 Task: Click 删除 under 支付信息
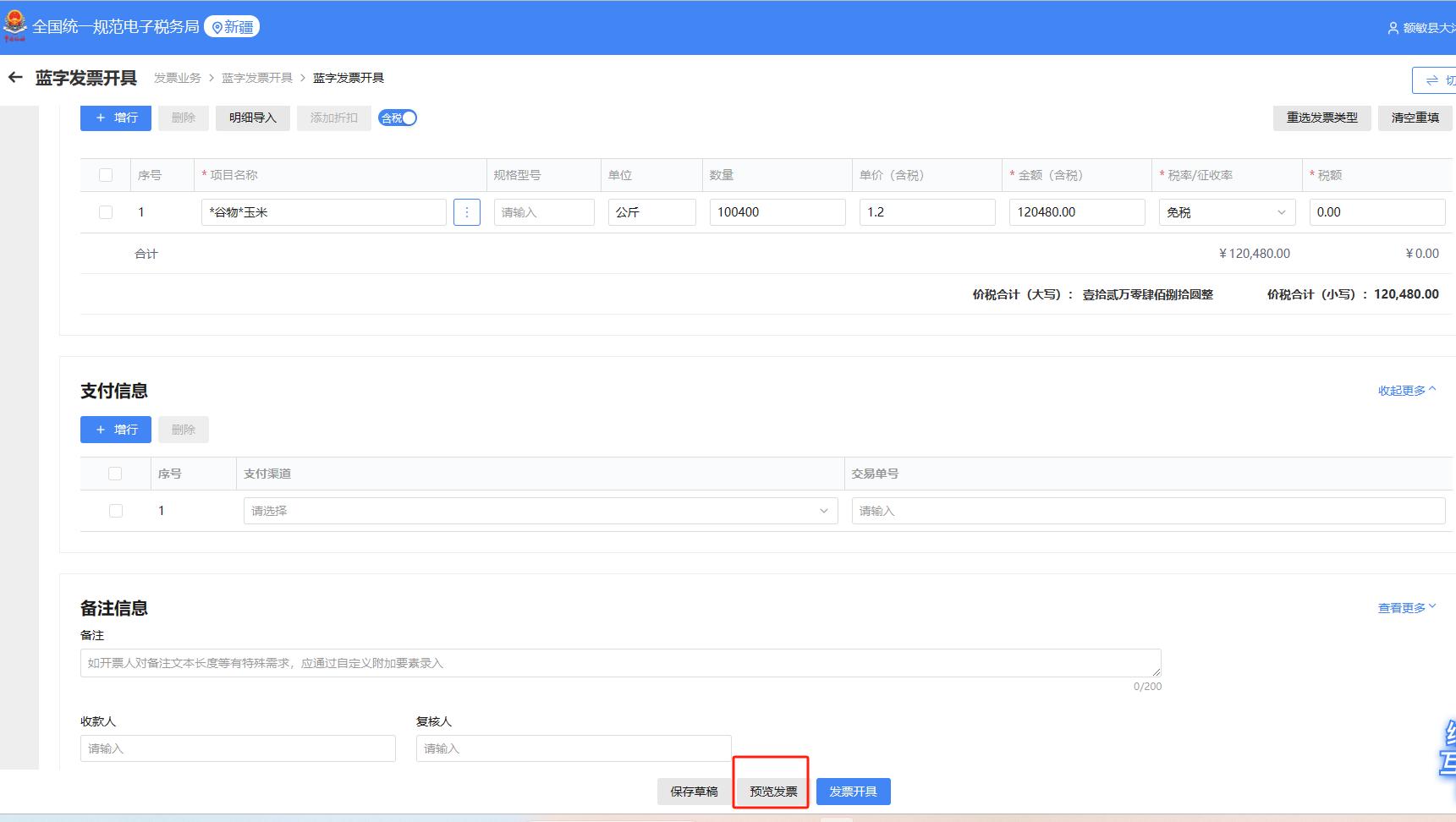point(184,430)
